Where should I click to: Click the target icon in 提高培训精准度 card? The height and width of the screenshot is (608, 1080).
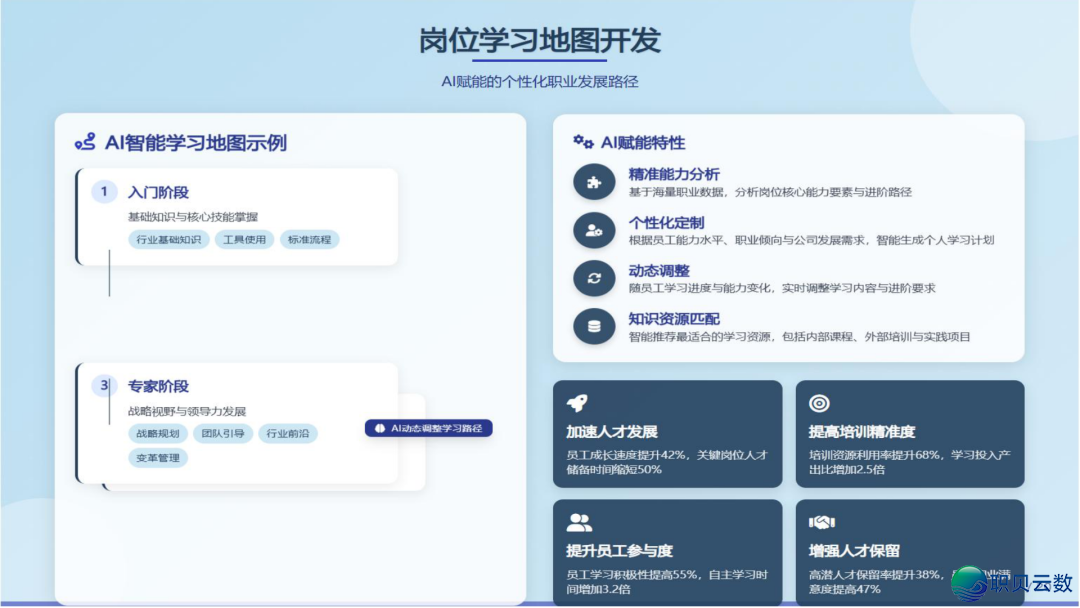[819, 403]
